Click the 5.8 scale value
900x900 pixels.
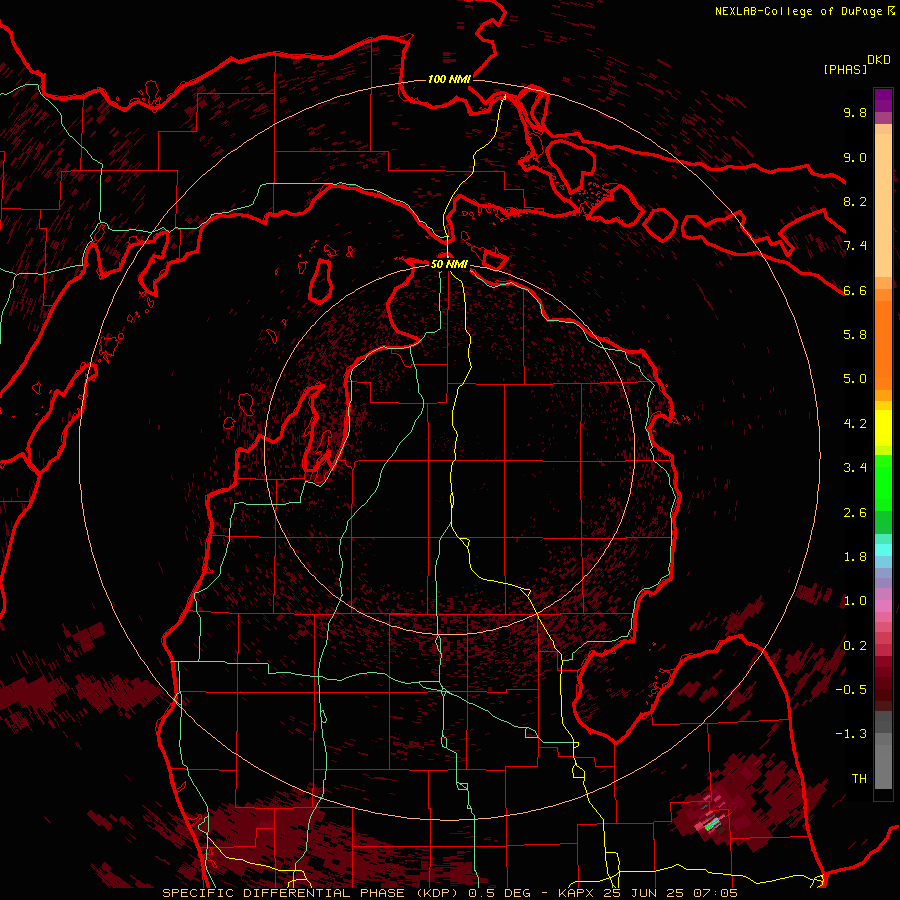pos(855,335)
